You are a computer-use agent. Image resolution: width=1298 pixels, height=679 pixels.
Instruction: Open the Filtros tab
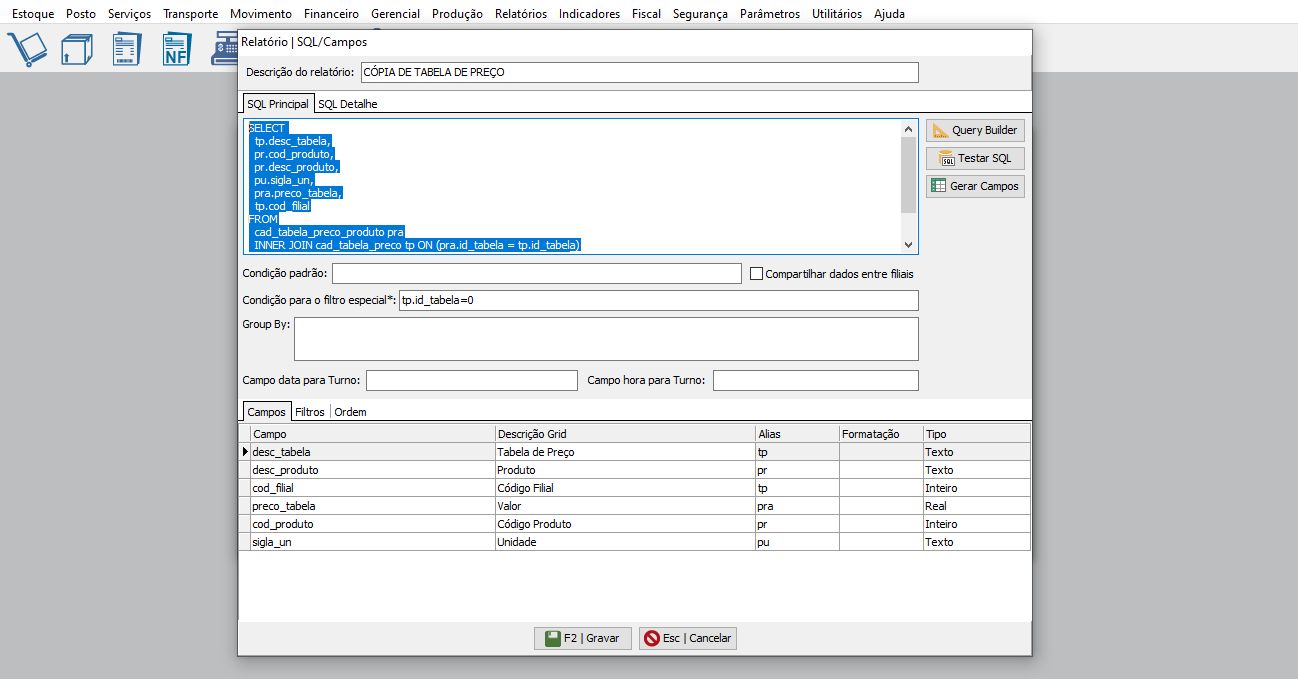tap(310, 412)
